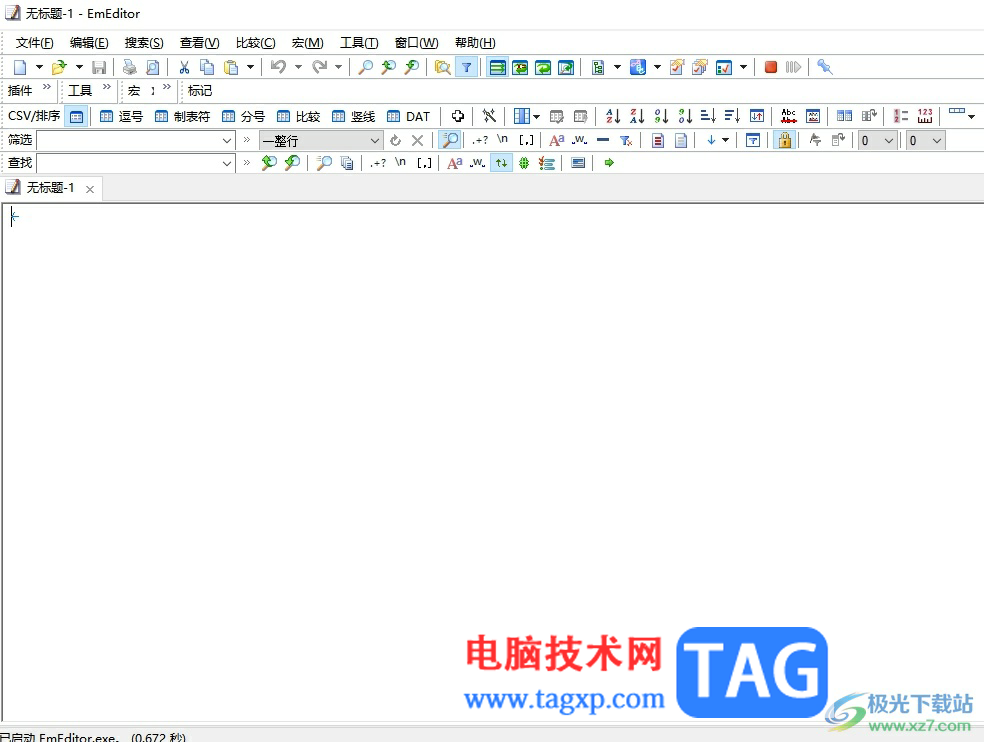Click inside the 筛选 filter input field

[128, 141]
